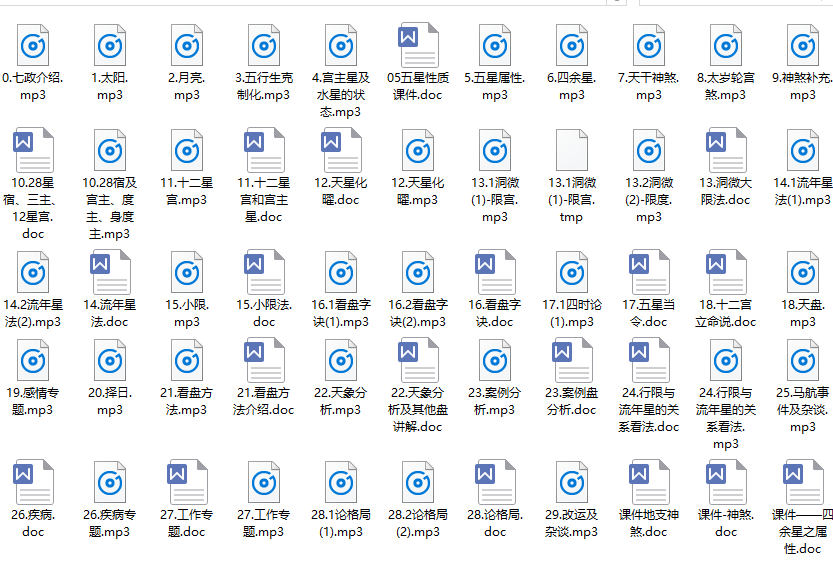This screenshot has width=833, height=587.
Task: Open the 29.改运及杂谈.mp3 file
Action: pos(571,490)
